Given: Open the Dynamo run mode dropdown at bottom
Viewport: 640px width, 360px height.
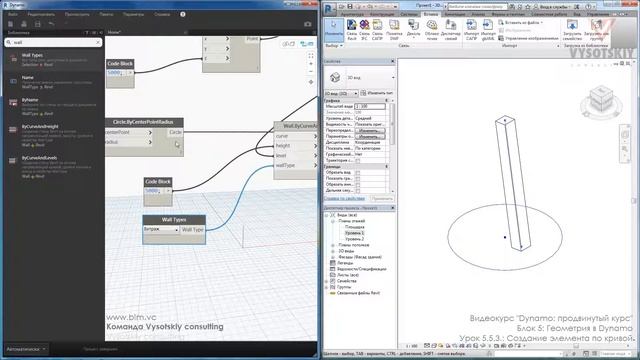Looking at the screenshot, I should (x=26, y=349).
